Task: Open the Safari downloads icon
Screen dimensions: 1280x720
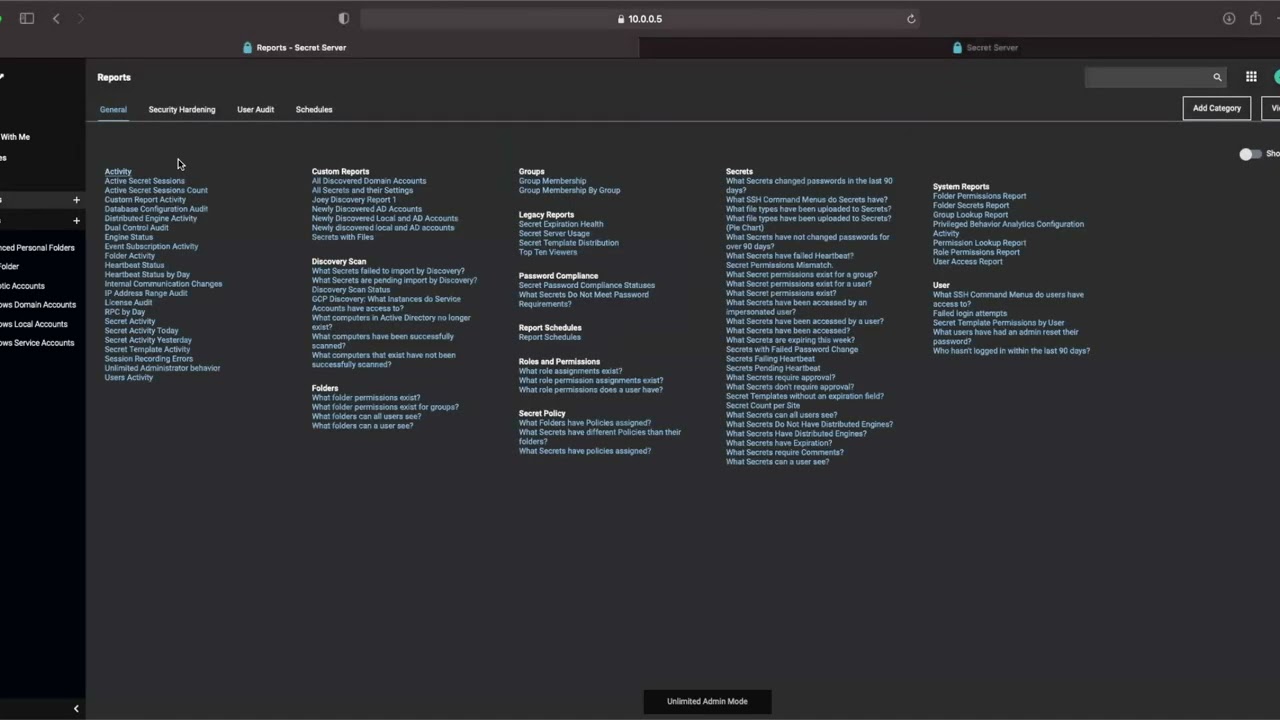Action: pyautogui.click(x=1229, y=18)
